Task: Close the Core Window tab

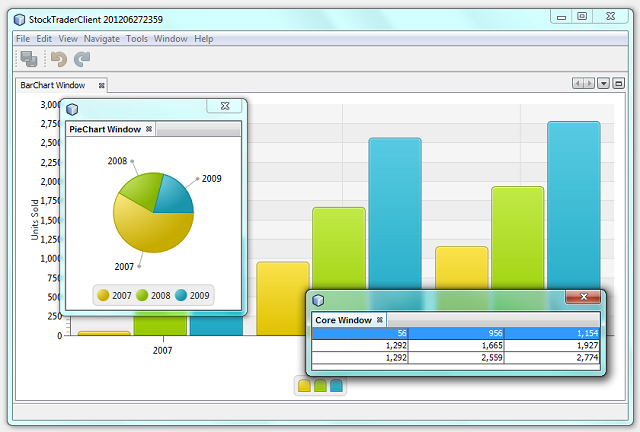Action: [380, 320]
